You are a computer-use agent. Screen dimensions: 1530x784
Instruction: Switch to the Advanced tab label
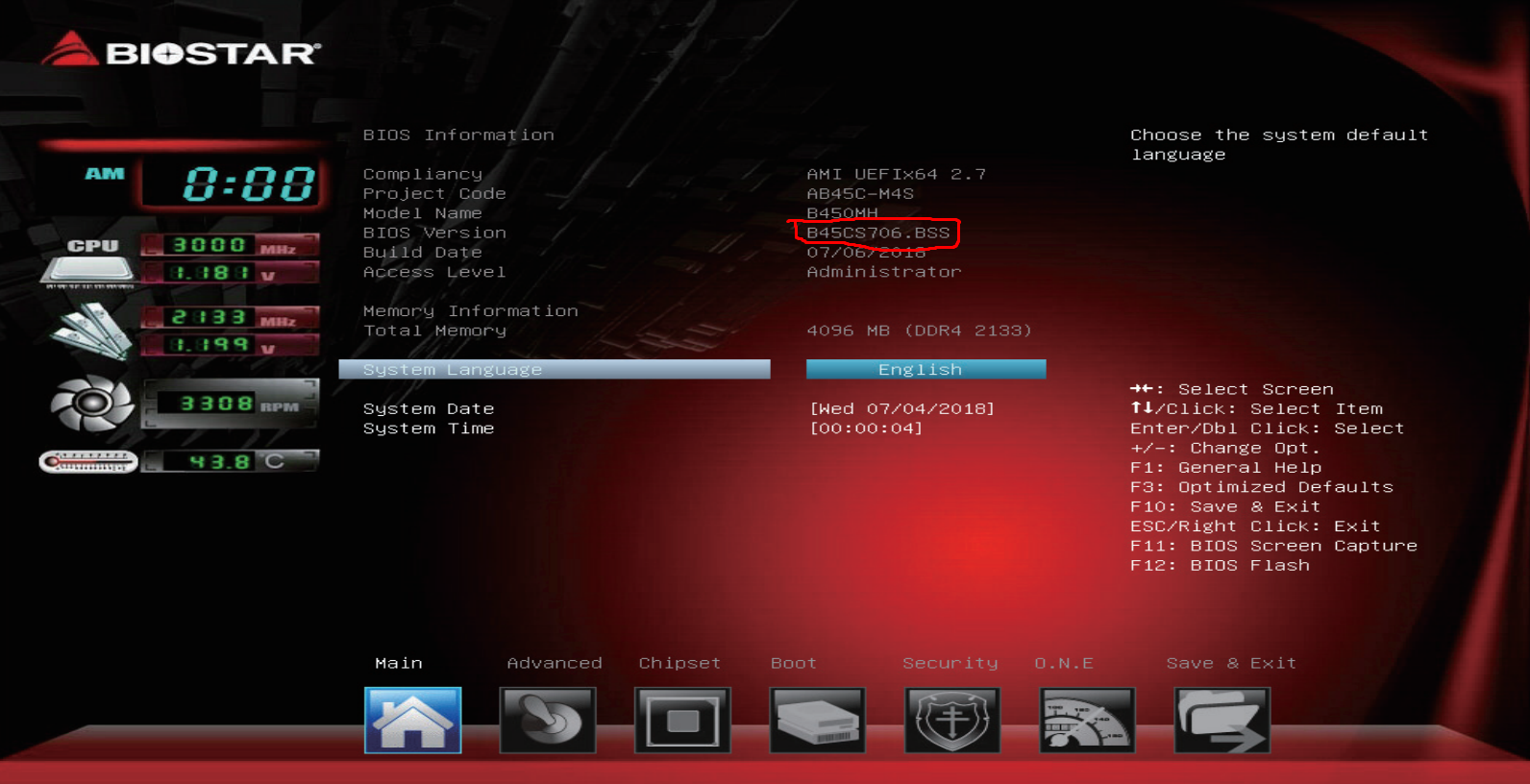(555, 663)
